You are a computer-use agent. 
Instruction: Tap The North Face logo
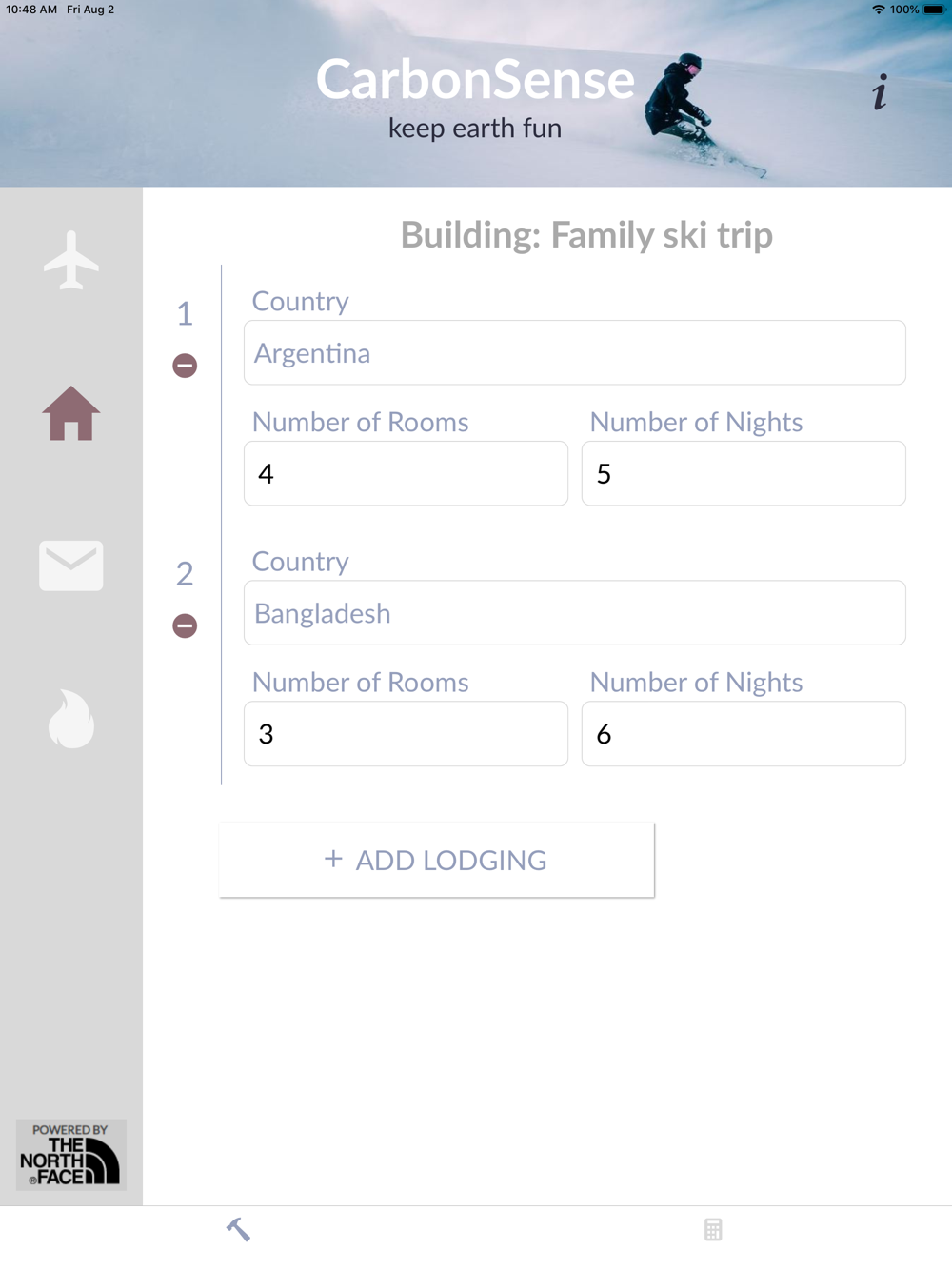pyautogui.click(x=71, y=1155)
